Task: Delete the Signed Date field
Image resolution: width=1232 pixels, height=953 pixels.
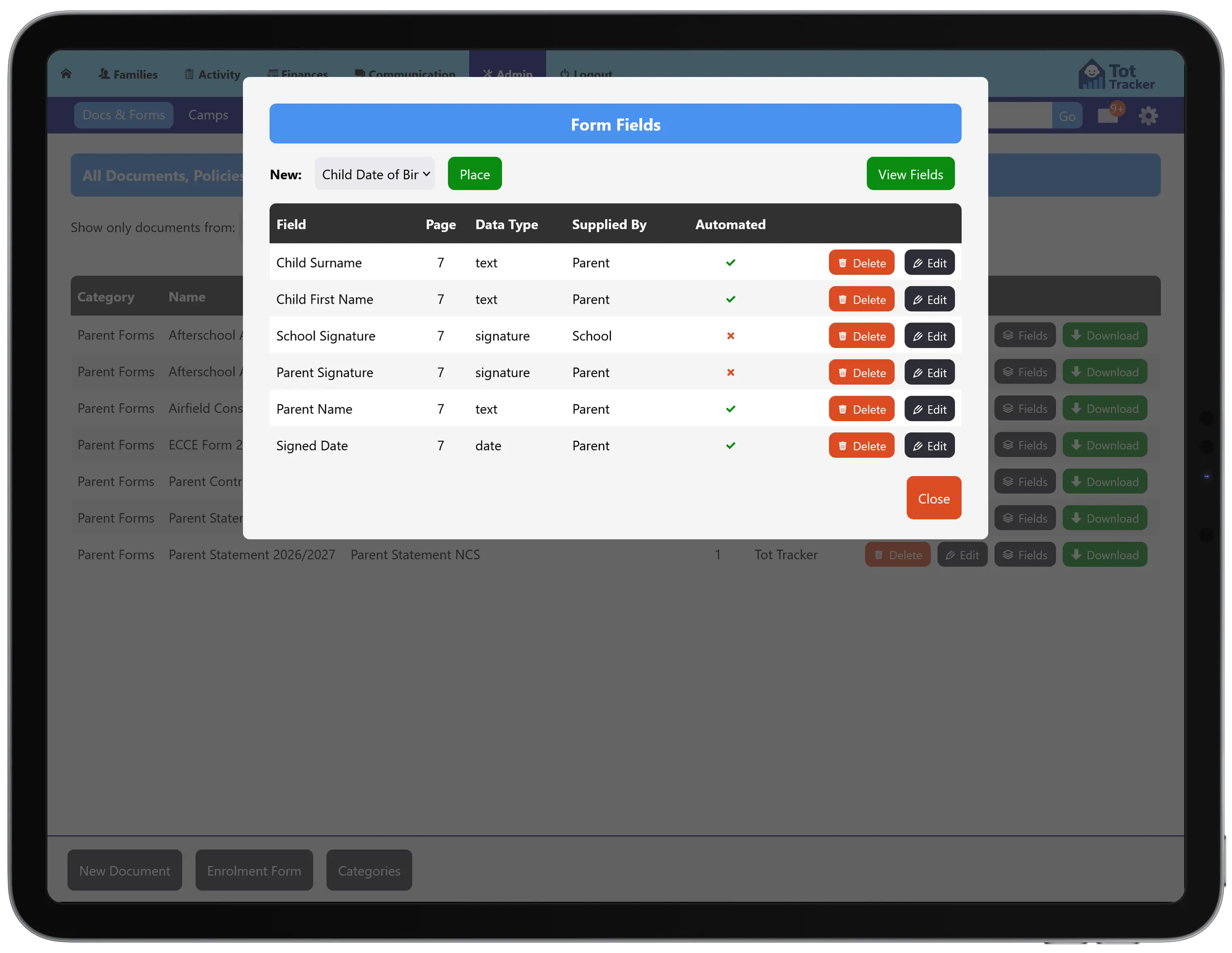Action: (862, 446)
